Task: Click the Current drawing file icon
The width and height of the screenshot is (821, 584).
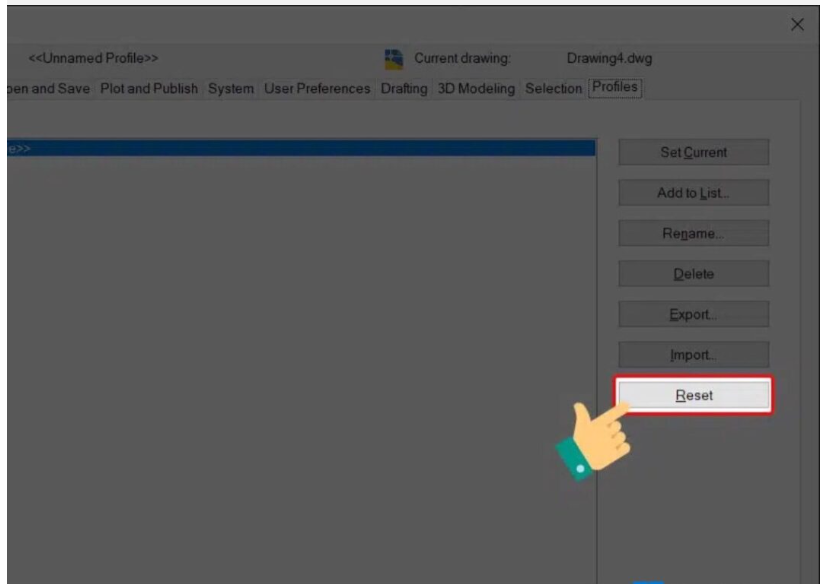Action: tap(395, 59)
